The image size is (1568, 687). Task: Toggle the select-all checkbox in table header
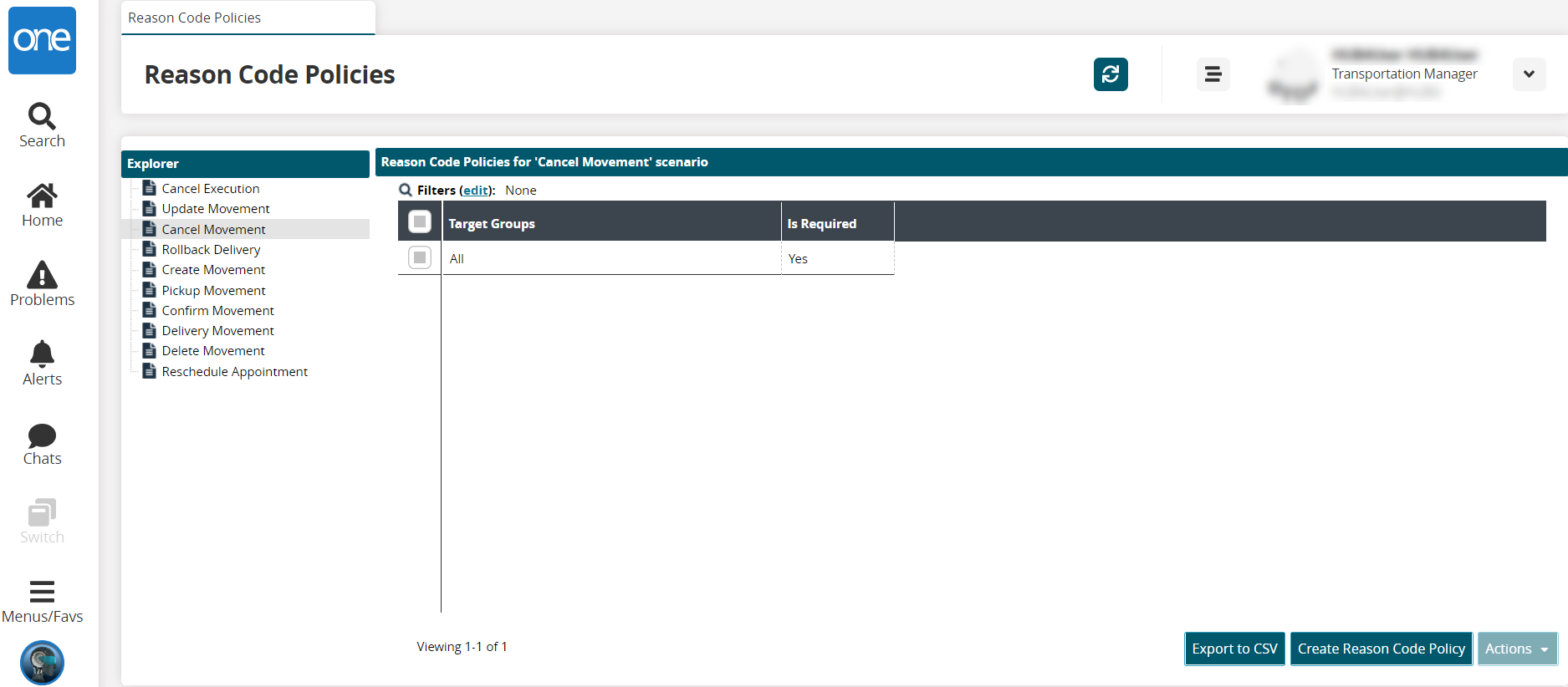pos(420,221)
